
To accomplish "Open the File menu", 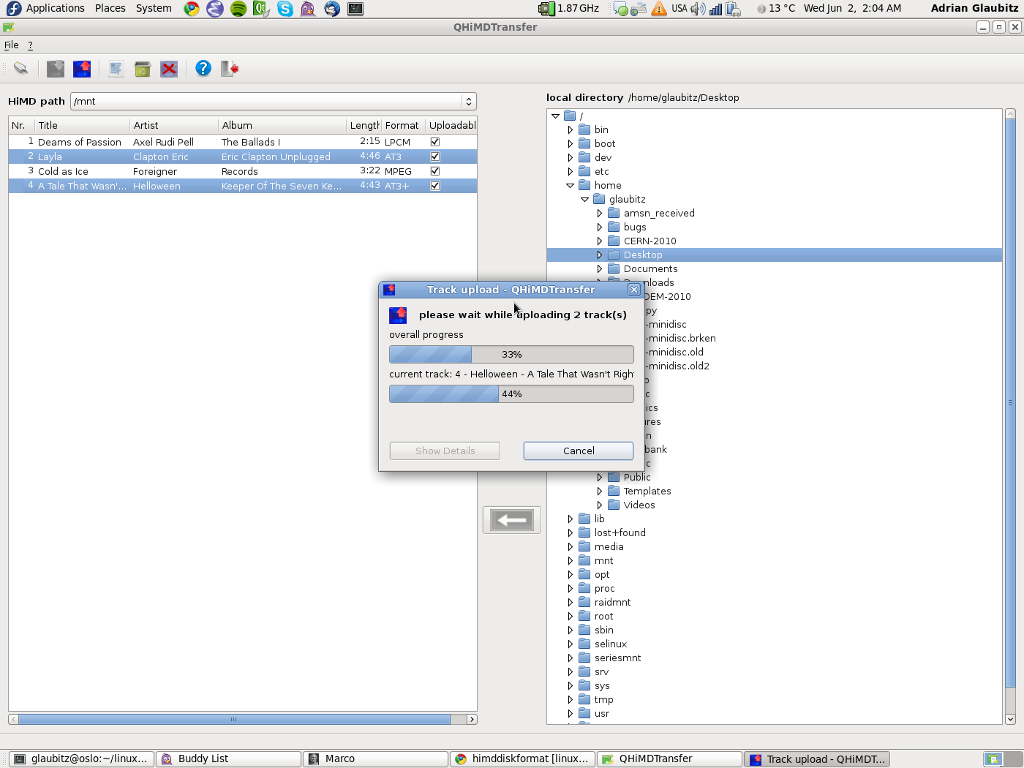I will tap(11, 45).
